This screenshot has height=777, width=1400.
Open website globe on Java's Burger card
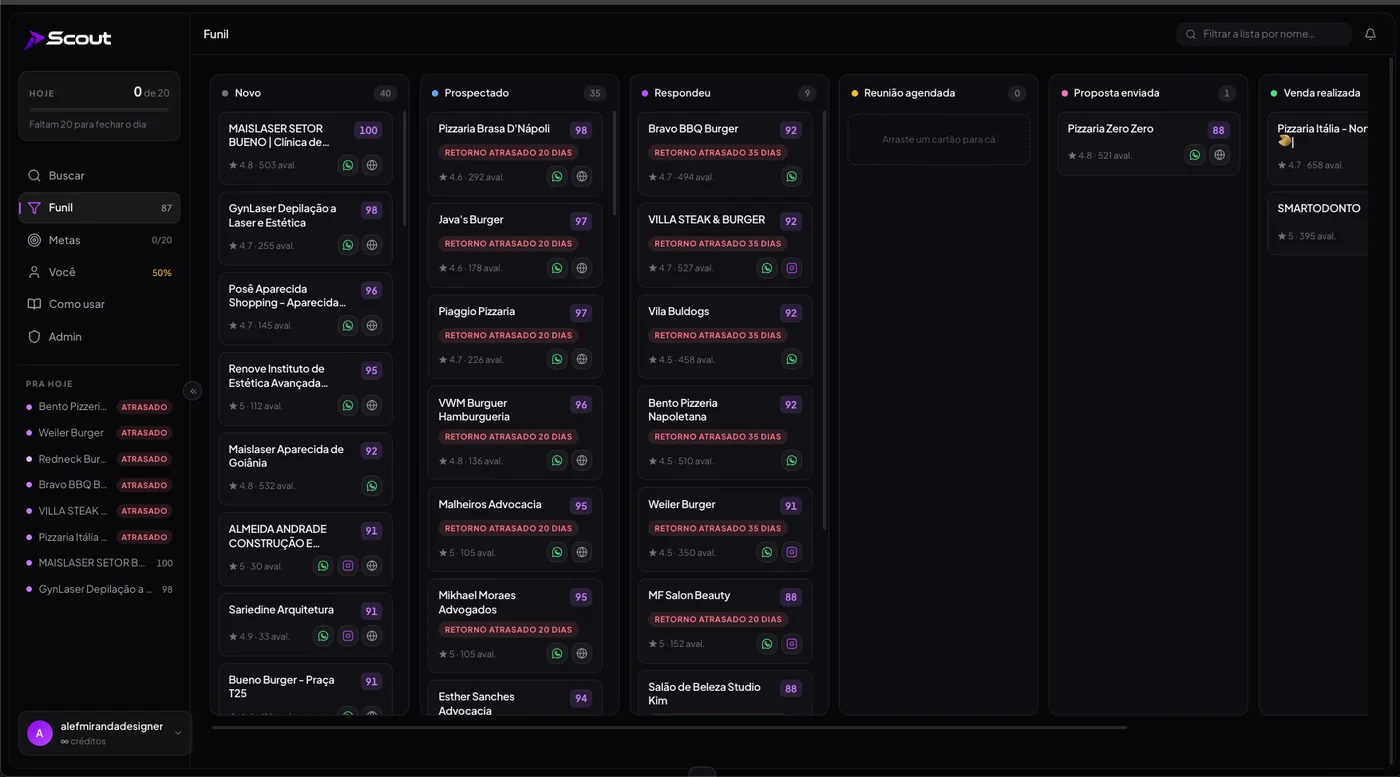click(x=582, y=268)
